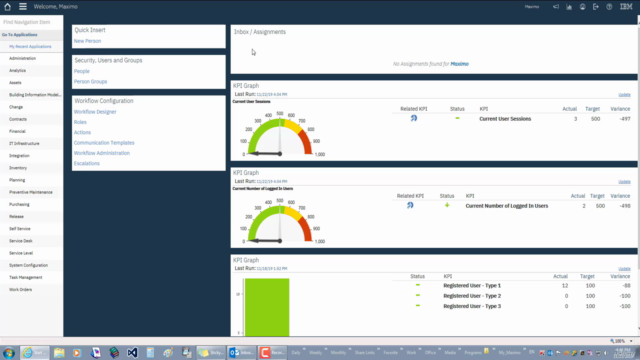Open the hamburger navigation menu
The width and height of the screenshot is (640, 360).
[23, 7]
